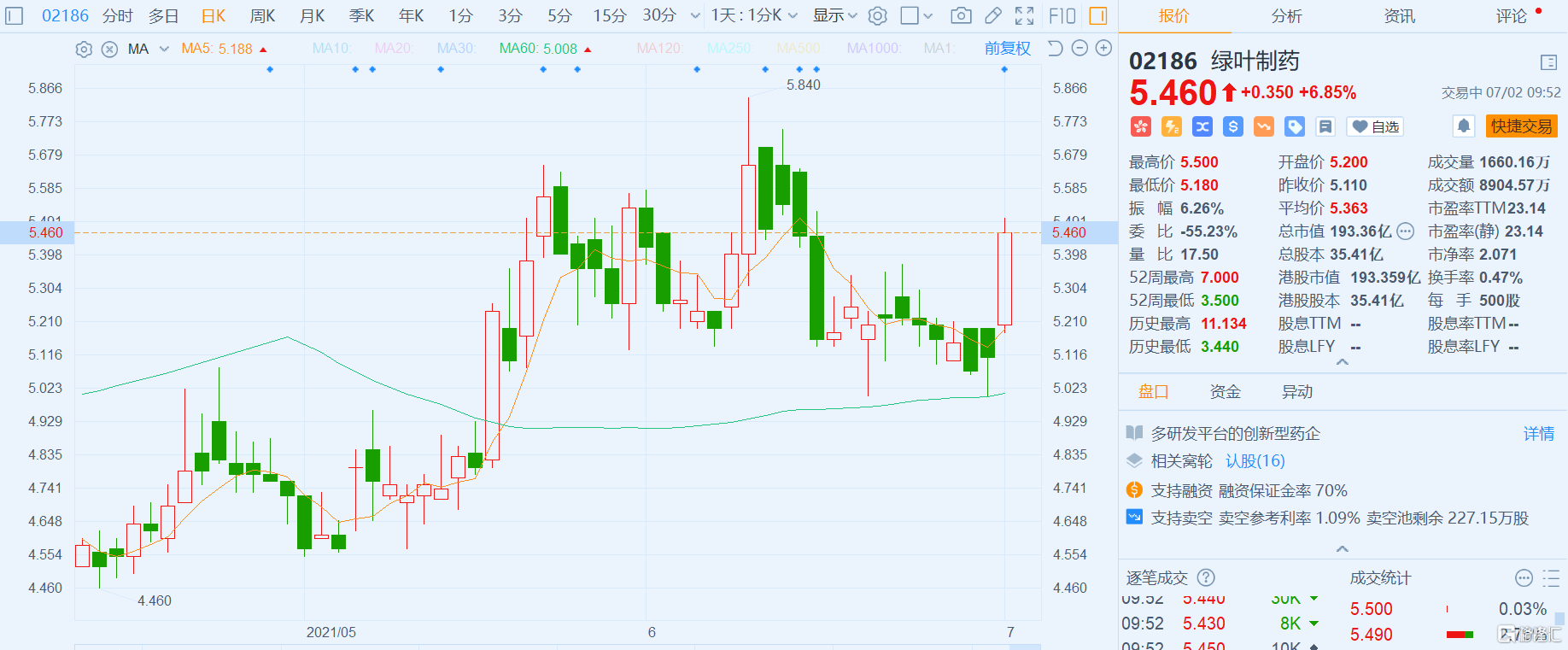
Task: Open more options for 成交统计
Action: coord(1524,578)
